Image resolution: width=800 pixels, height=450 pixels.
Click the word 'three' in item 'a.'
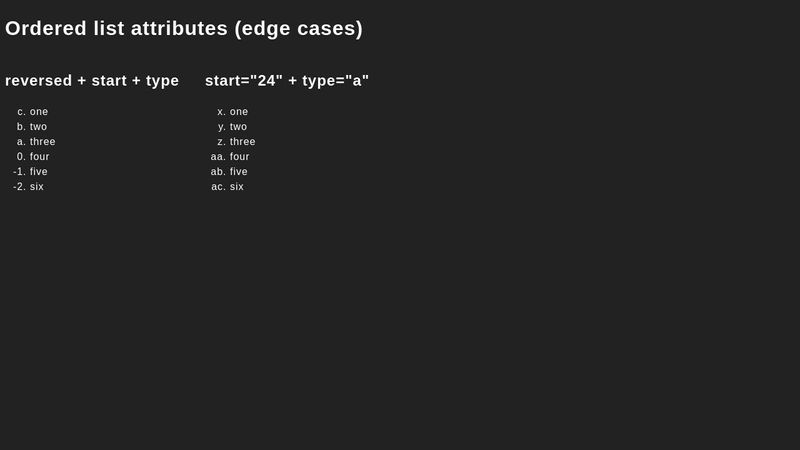pyautogui.click(x=43, y=142)
